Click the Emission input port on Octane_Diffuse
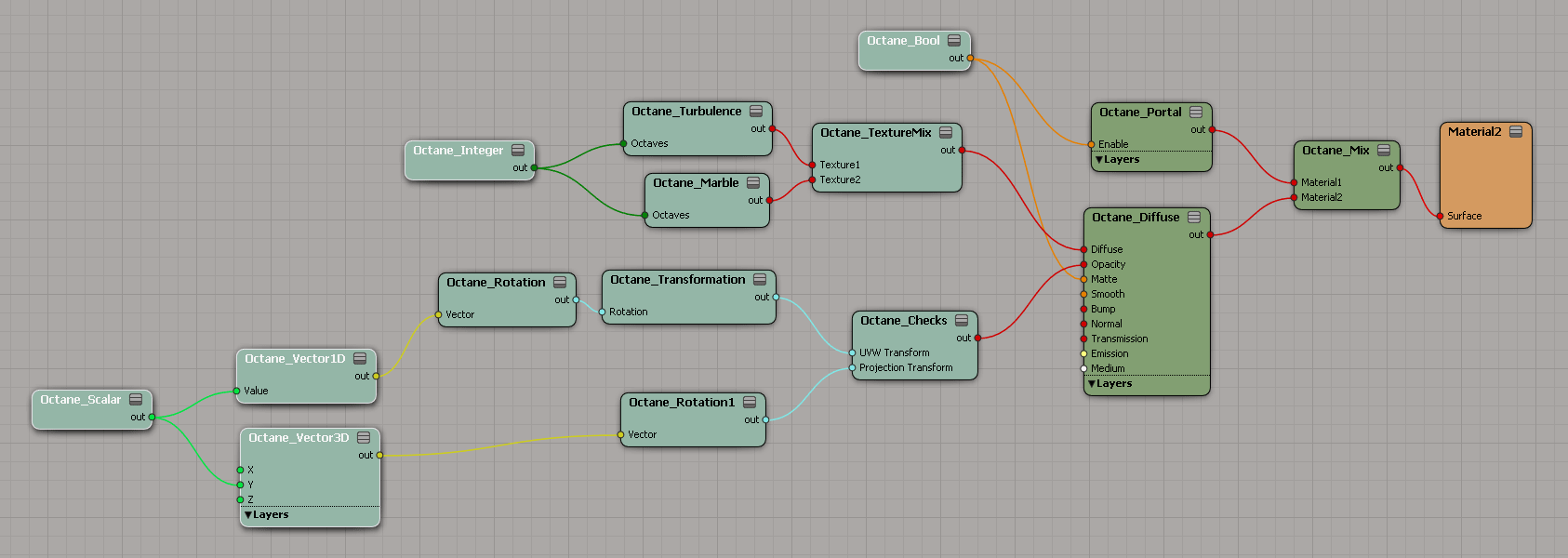 coord(1083,353)
